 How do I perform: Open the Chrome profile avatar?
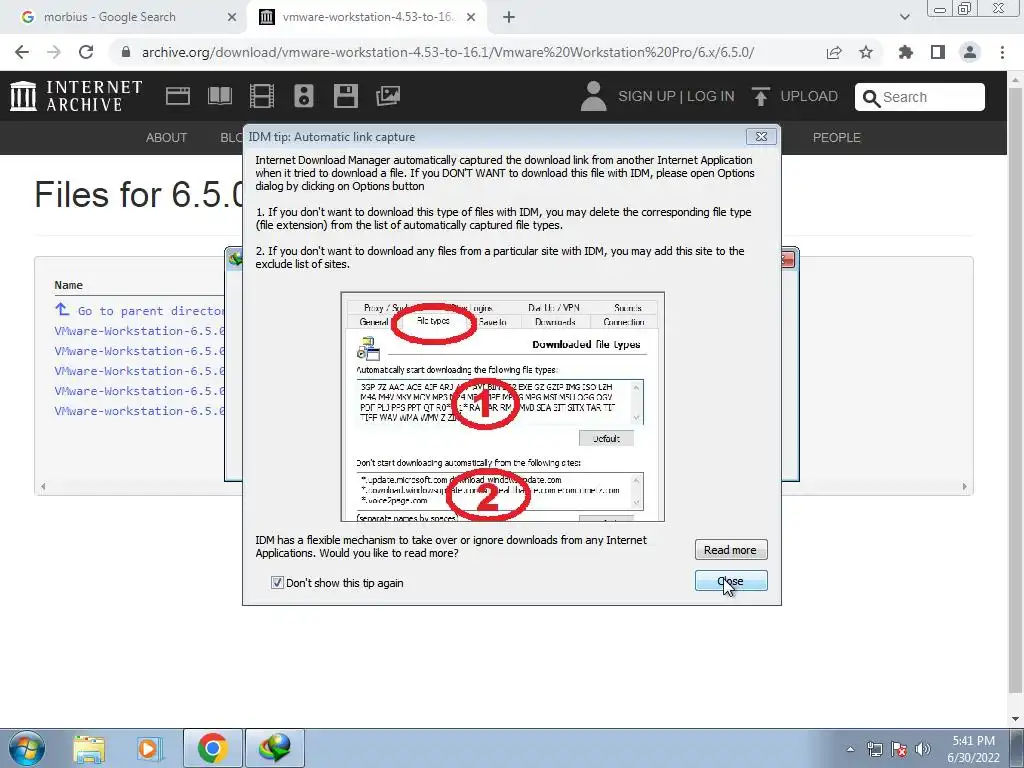coord(970,52)
